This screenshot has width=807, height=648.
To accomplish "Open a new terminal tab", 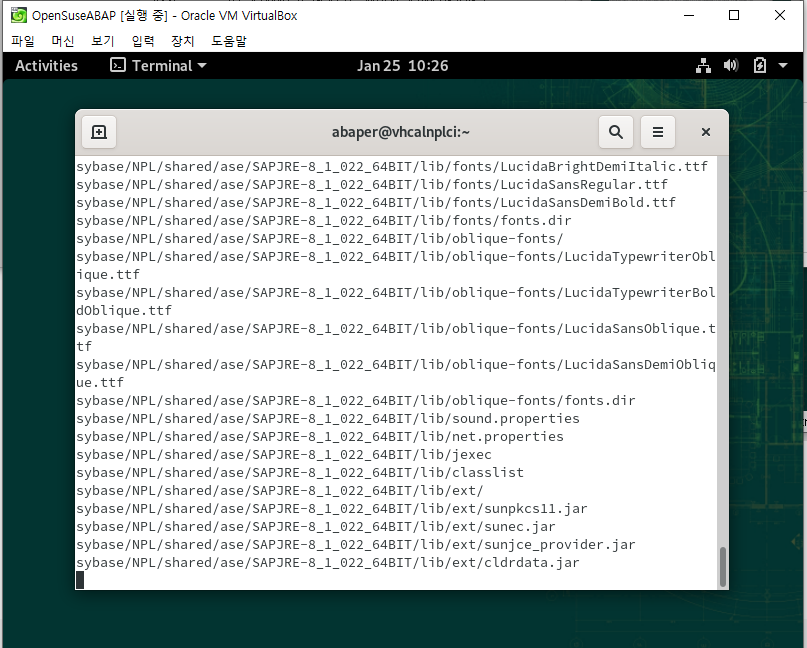I will [99, 132].
